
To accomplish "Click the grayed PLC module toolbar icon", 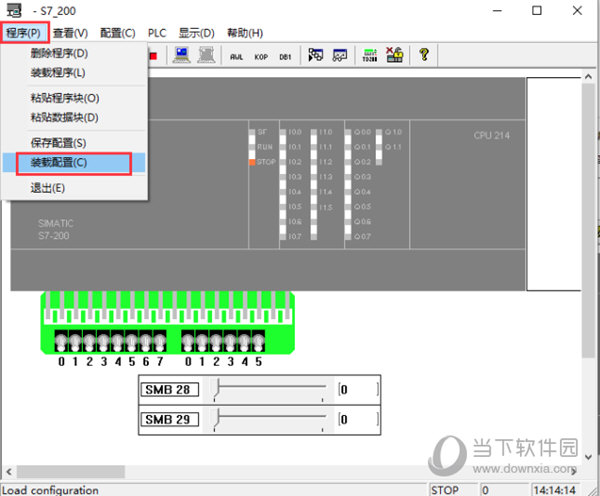I will pos(207,55).
